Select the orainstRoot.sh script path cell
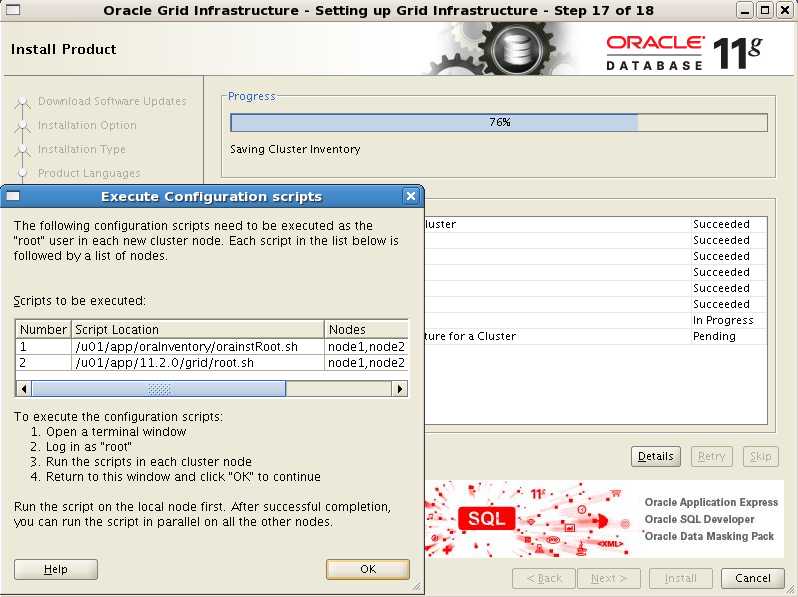This screenshot has width=798, height=597. pyautogui.click(x=197, y=347)
